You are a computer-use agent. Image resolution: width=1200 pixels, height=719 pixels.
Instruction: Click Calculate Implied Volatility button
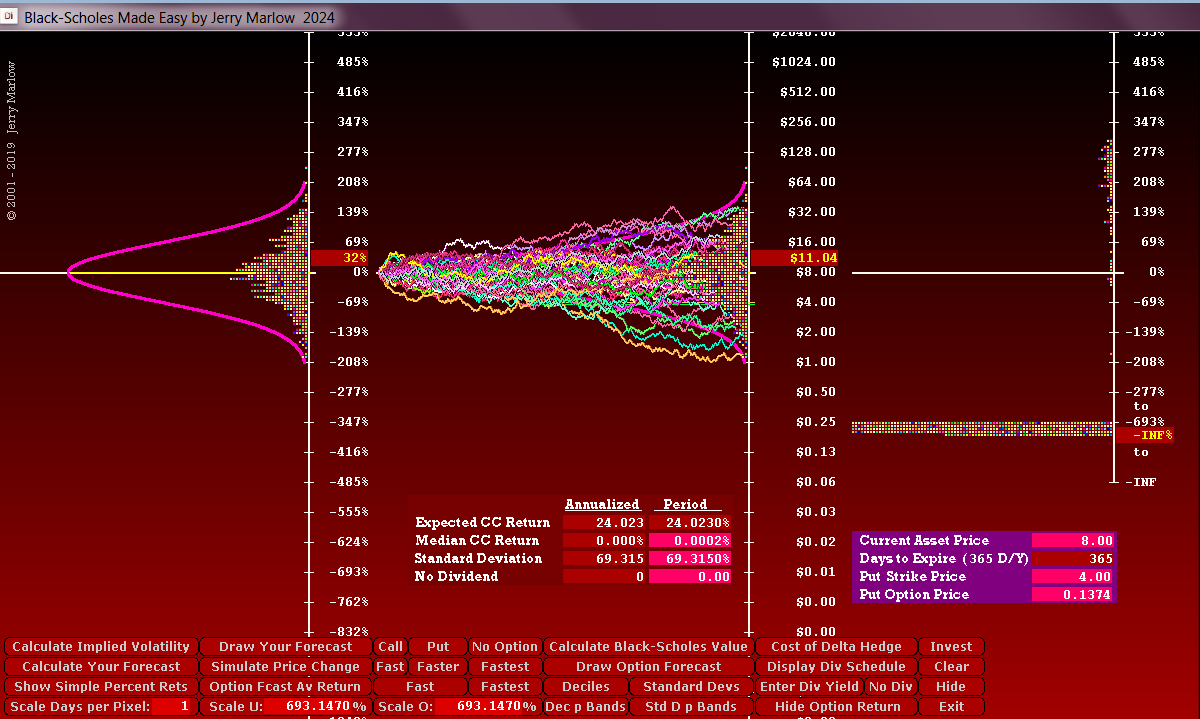click(x=101, y=647)
